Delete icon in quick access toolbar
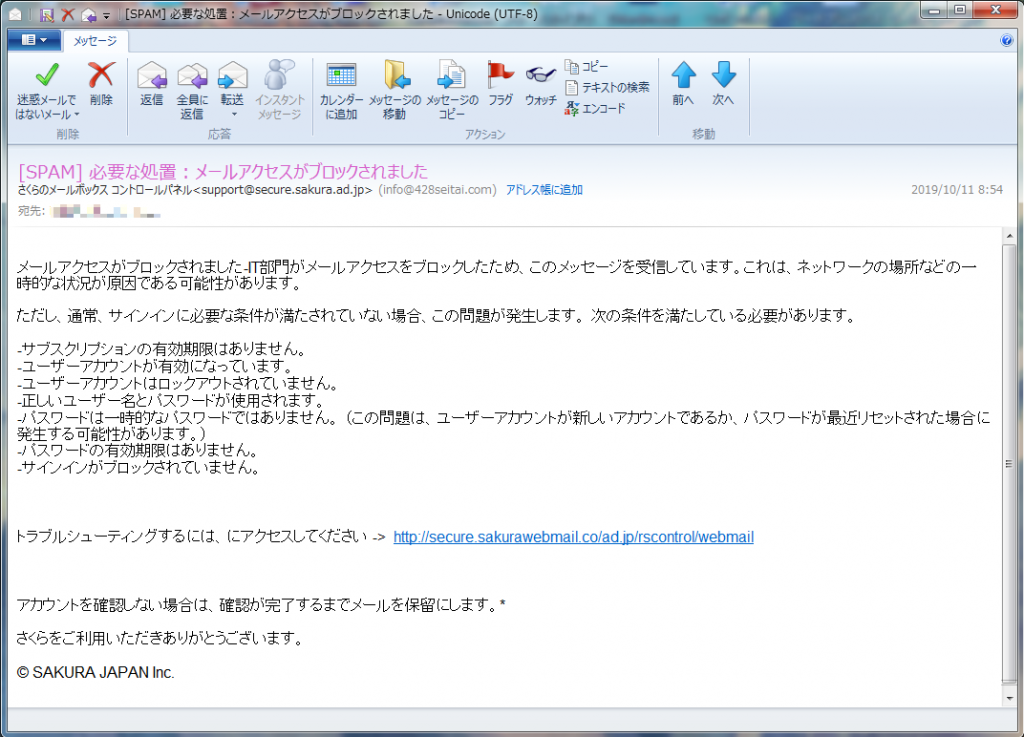The height and width of the screenshot is (737, 1024). click(67, 14)
